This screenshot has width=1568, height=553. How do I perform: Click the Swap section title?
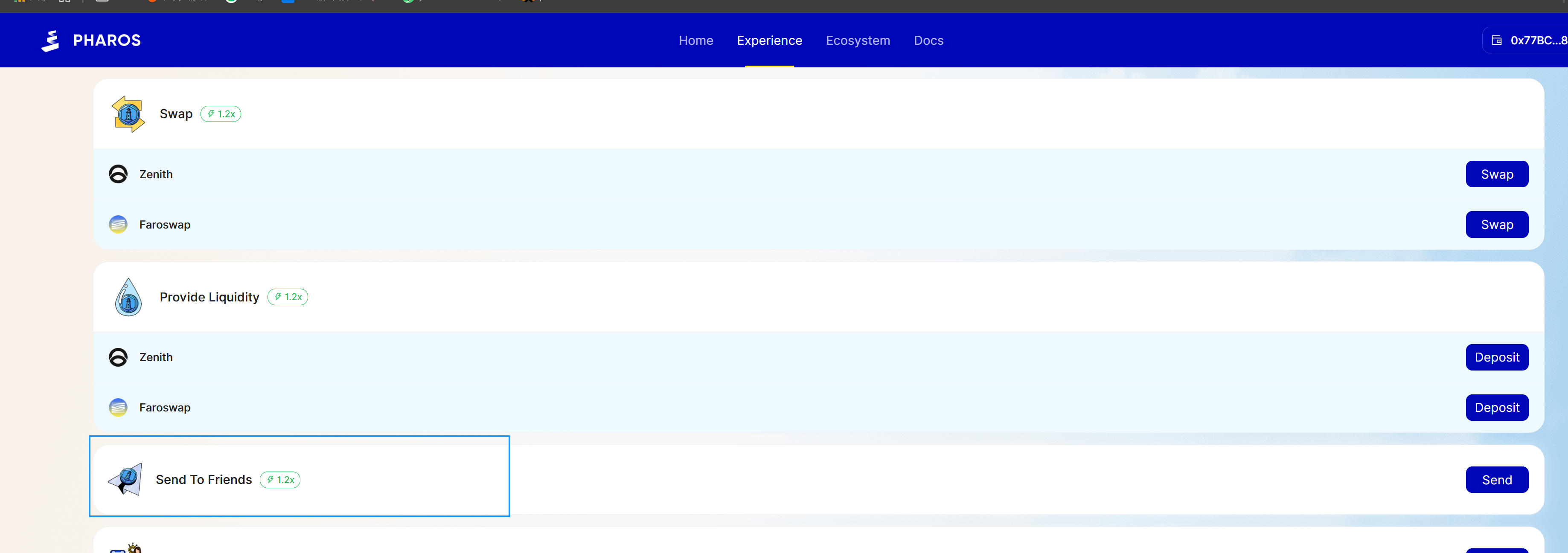[176, 114]
